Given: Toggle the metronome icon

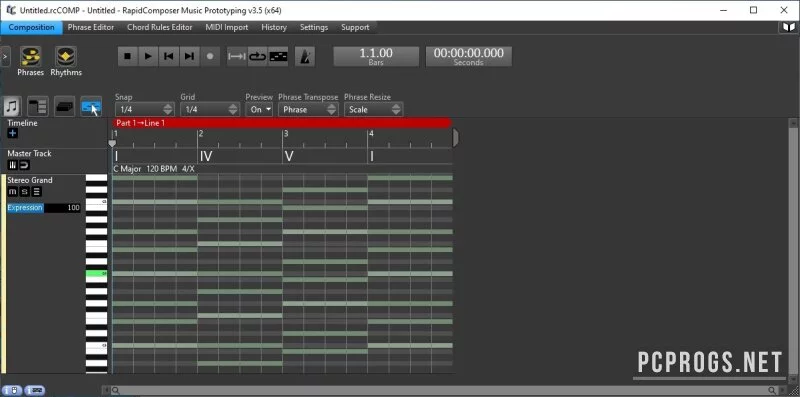Looking at the screenshot, I should point(305,56).
